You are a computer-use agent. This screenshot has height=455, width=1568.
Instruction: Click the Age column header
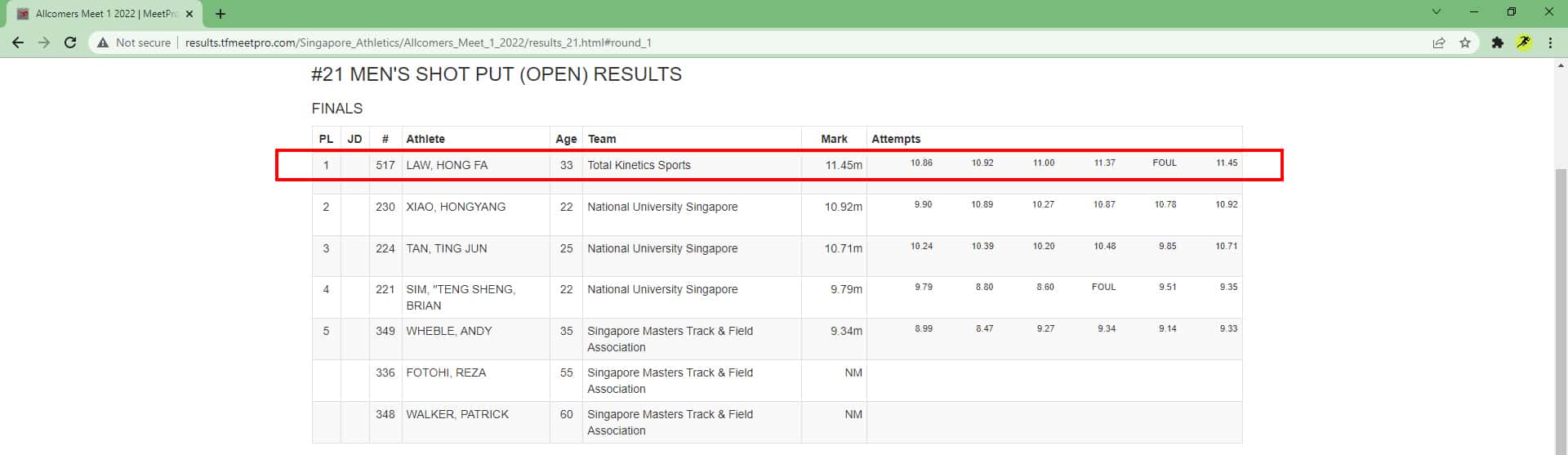[566, 139]
